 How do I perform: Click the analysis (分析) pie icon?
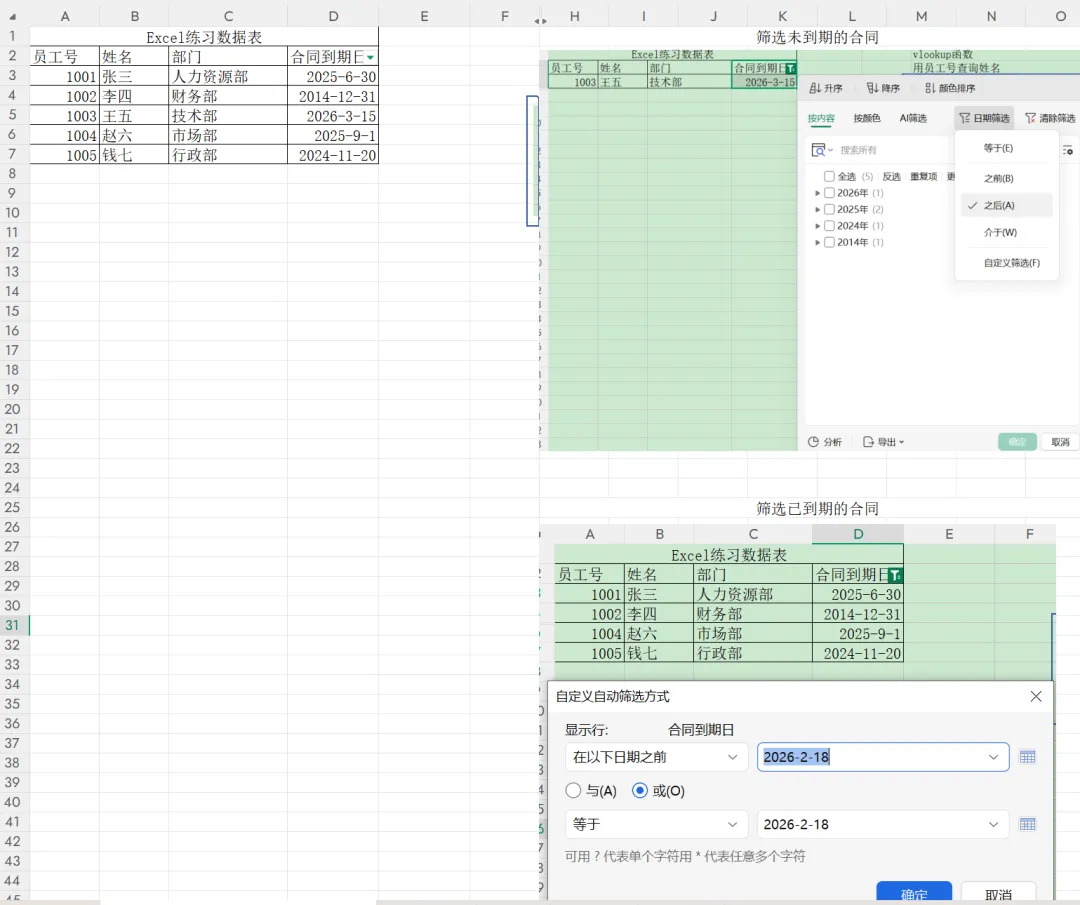pos(813,442)
